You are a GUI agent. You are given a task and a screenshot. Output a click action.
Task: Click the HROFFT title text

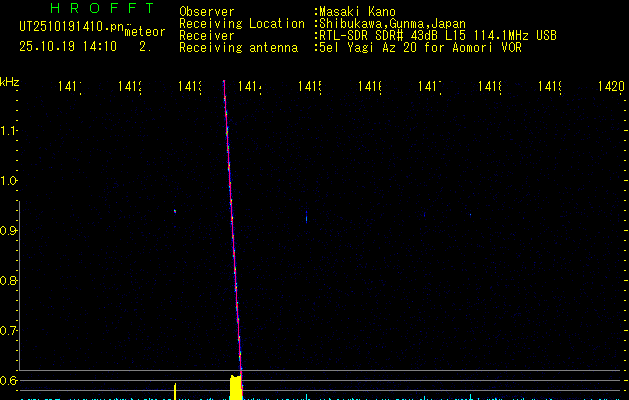(102, 9)
